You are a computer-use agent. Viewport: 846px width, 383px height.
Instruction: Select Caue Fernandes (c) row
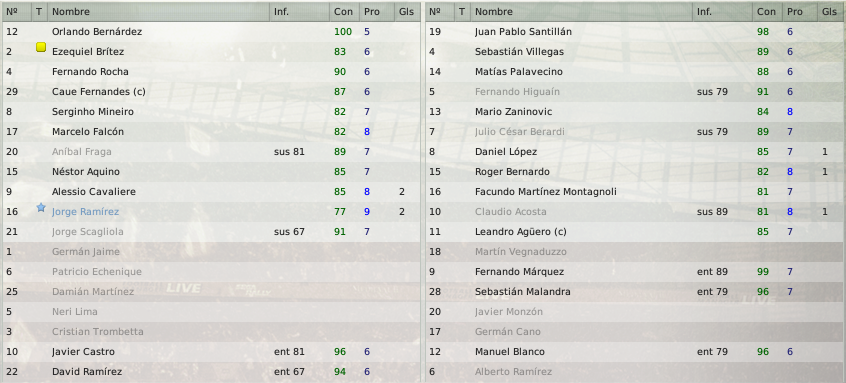tap(211, 92)
